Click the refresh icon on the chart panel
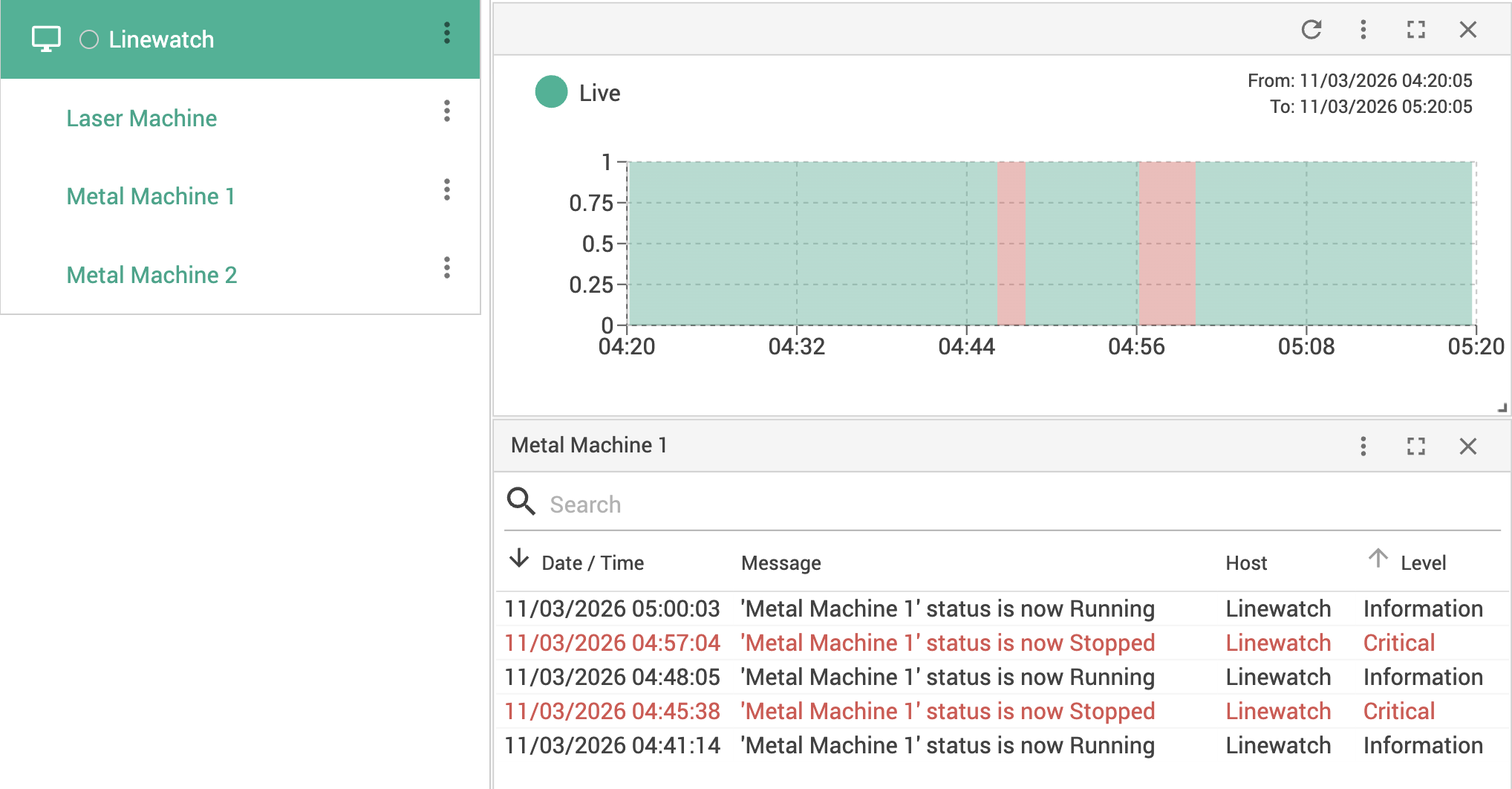This screenshot has width=1512, height=789. pos(1311,30)
